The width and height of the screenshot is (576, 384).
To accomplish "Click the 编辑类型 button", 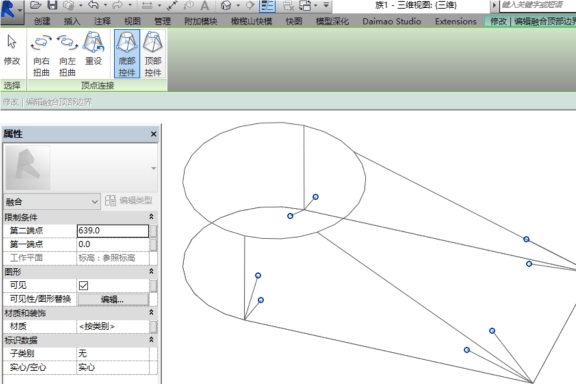I will [x=129, y=200].
